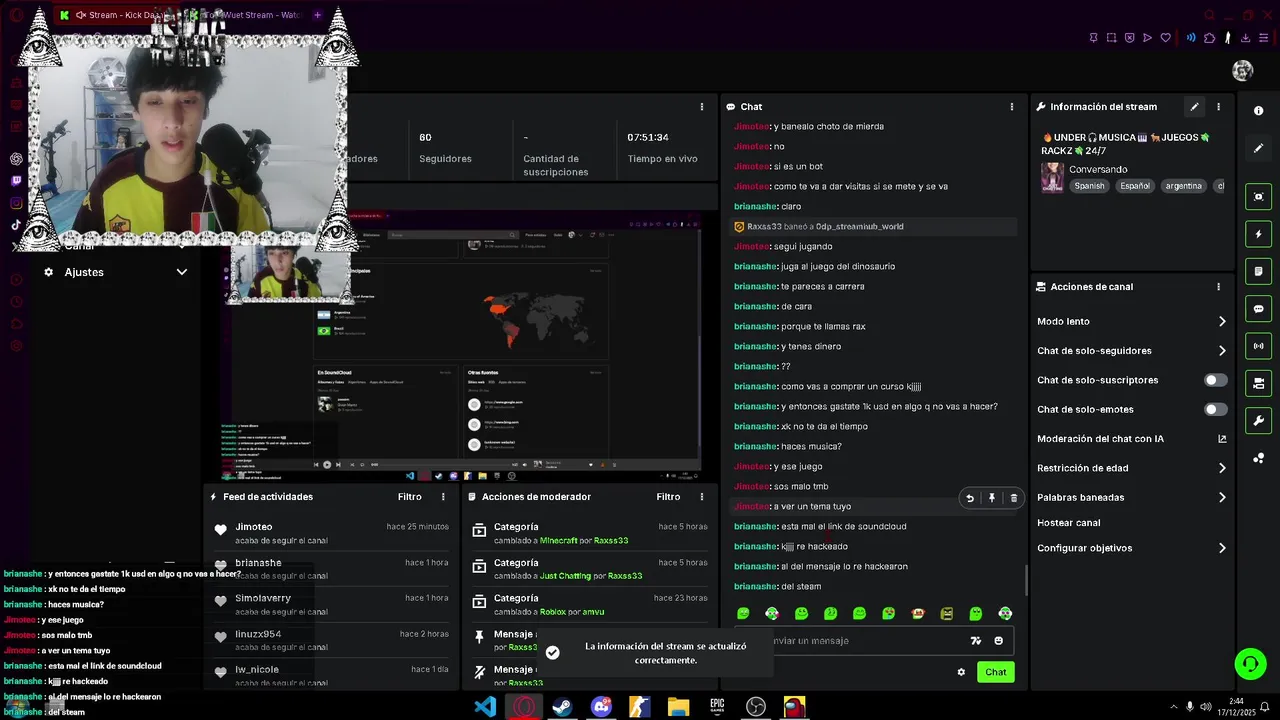Open the browser easy setup sliders icon
The image size is (1280, 720).
1264,38
